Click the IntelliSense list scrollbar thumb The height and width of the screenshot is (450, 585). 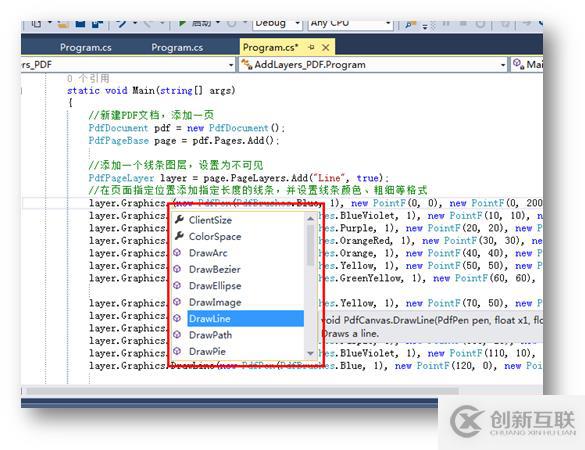point(310,244)
